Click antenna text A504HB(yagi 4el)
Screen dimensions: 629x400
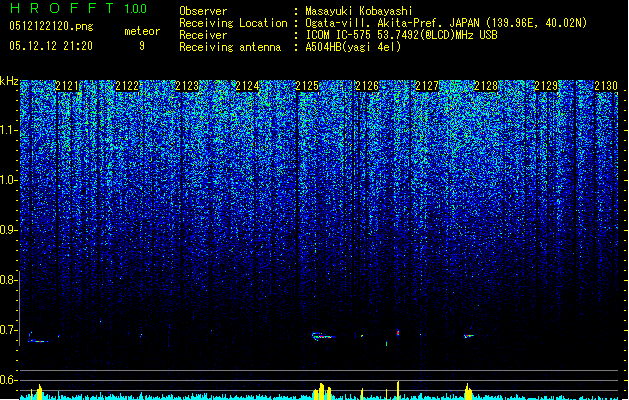tap(353, 47)
